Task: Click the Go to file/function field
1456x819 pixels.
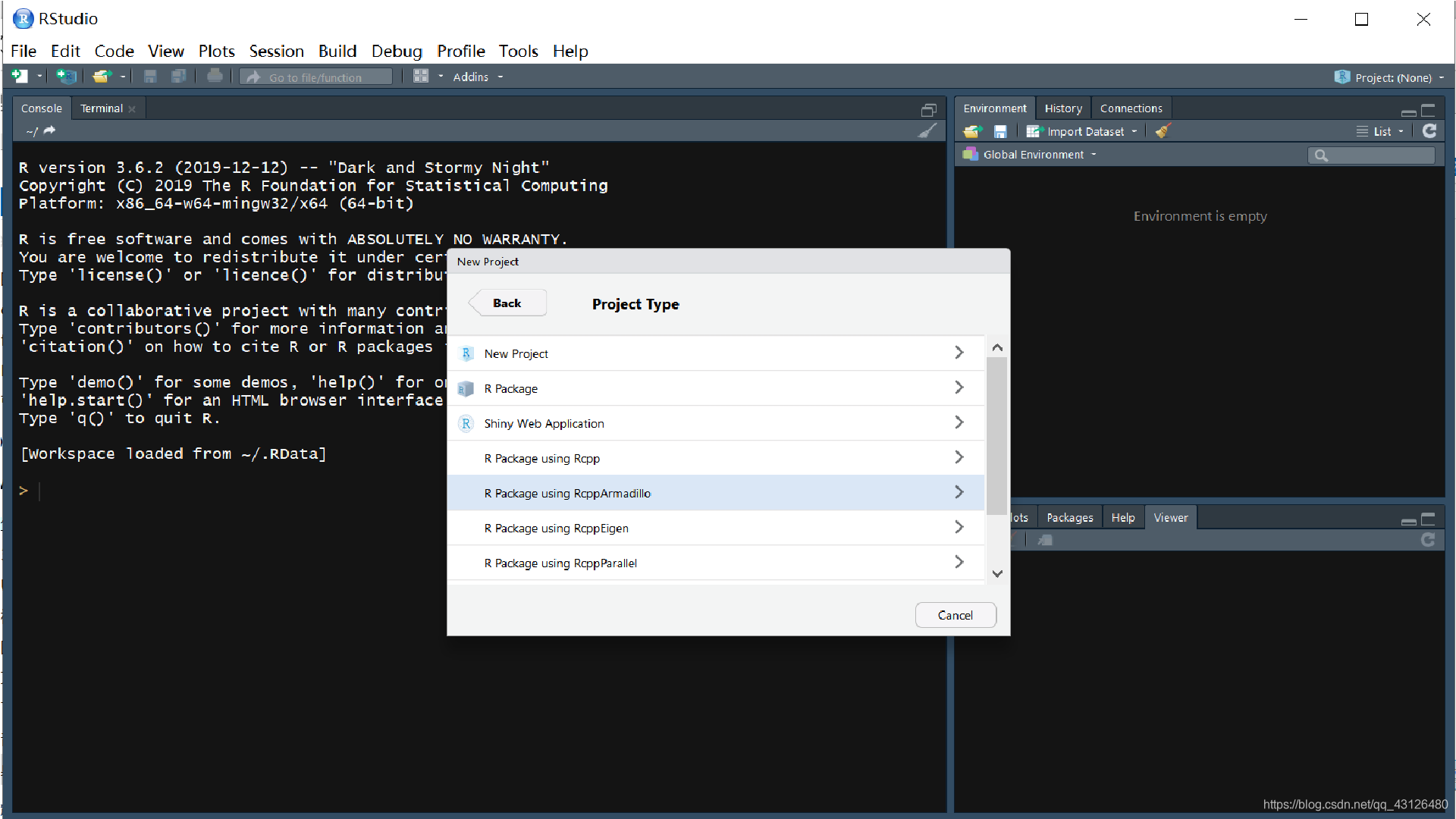Action: pos(317,77)
